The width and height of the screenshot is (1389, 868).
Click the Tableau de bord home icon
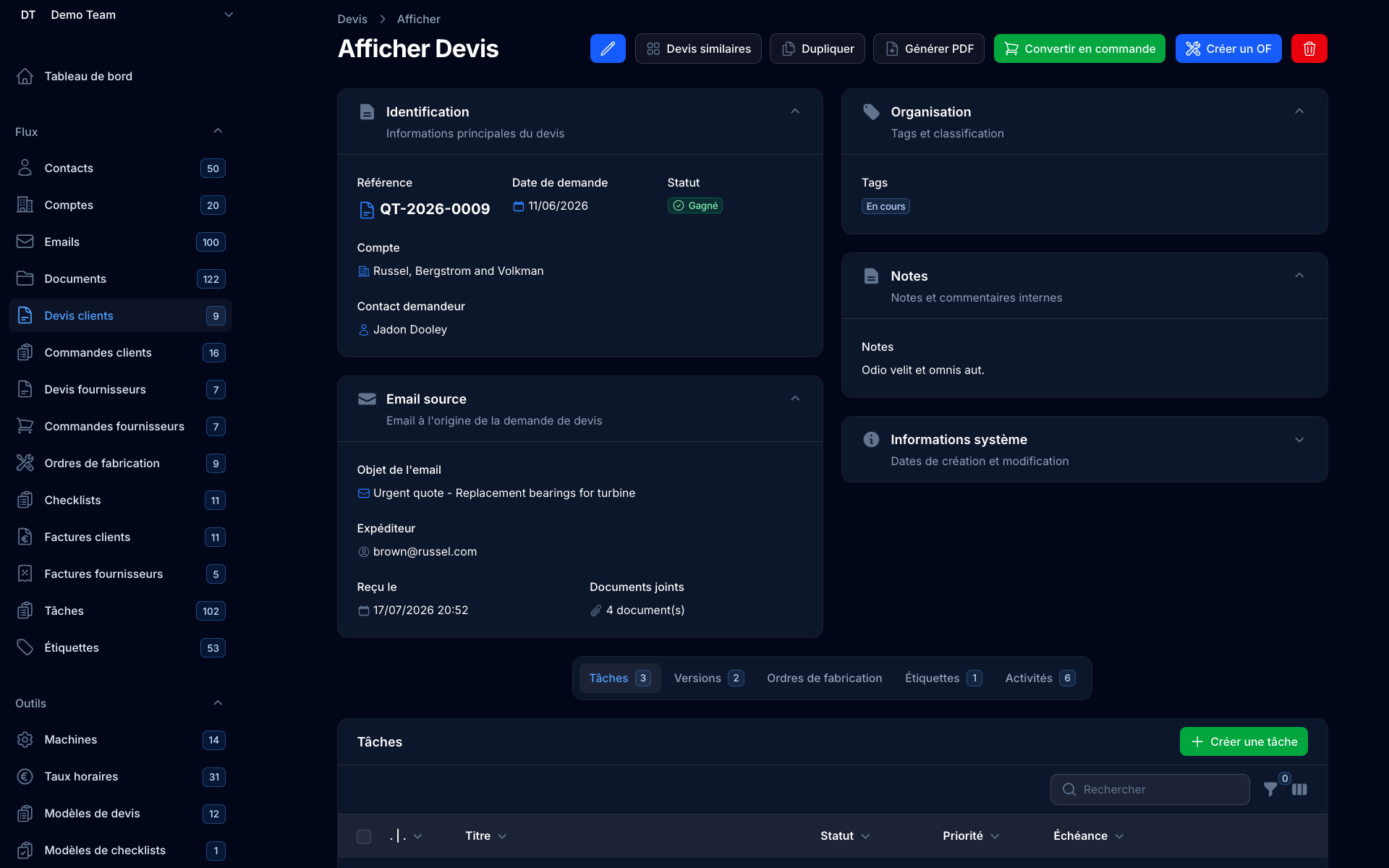pos(25,76)
